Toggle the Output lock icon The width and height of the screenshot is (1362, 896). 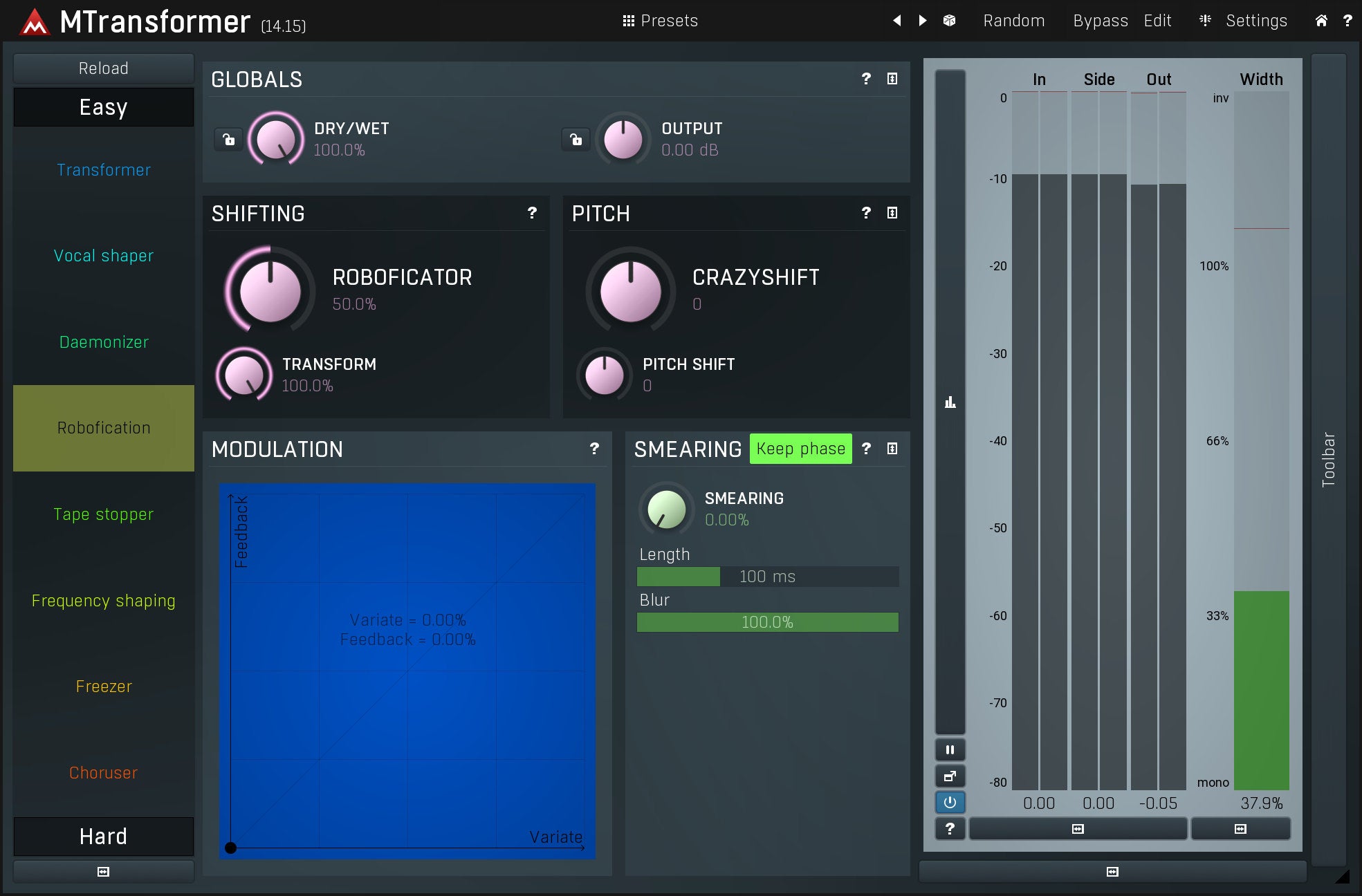pyautogui.click(x=576, y=140)
